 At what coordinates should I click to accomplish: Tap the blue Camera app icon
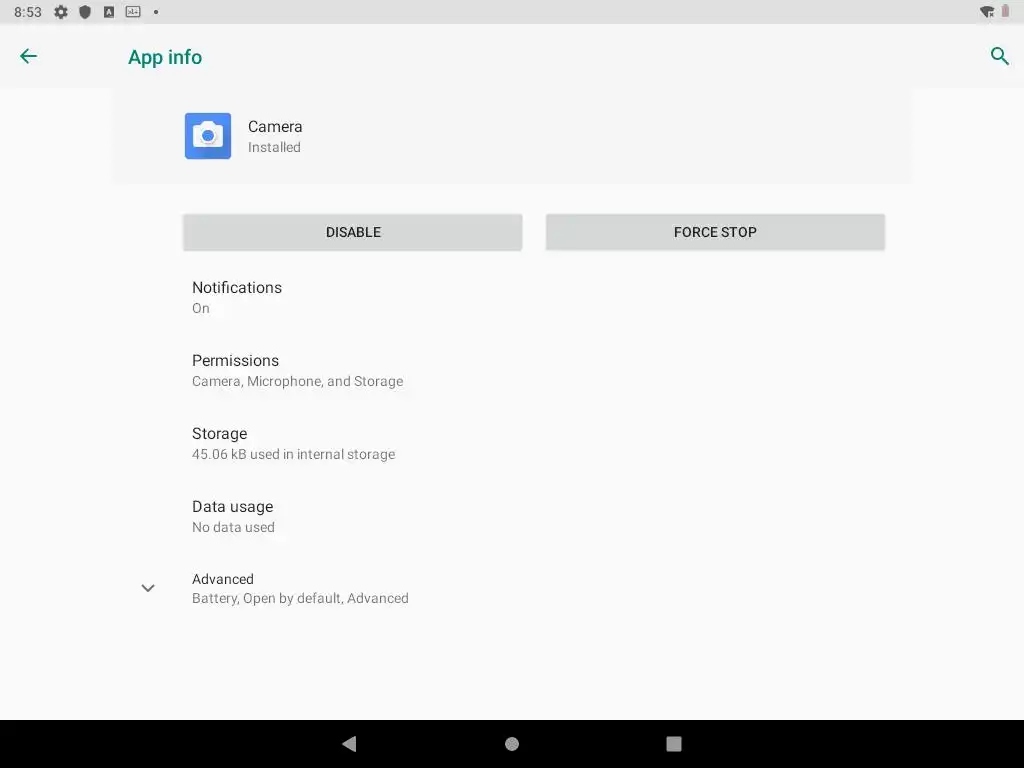coord(208,136)
